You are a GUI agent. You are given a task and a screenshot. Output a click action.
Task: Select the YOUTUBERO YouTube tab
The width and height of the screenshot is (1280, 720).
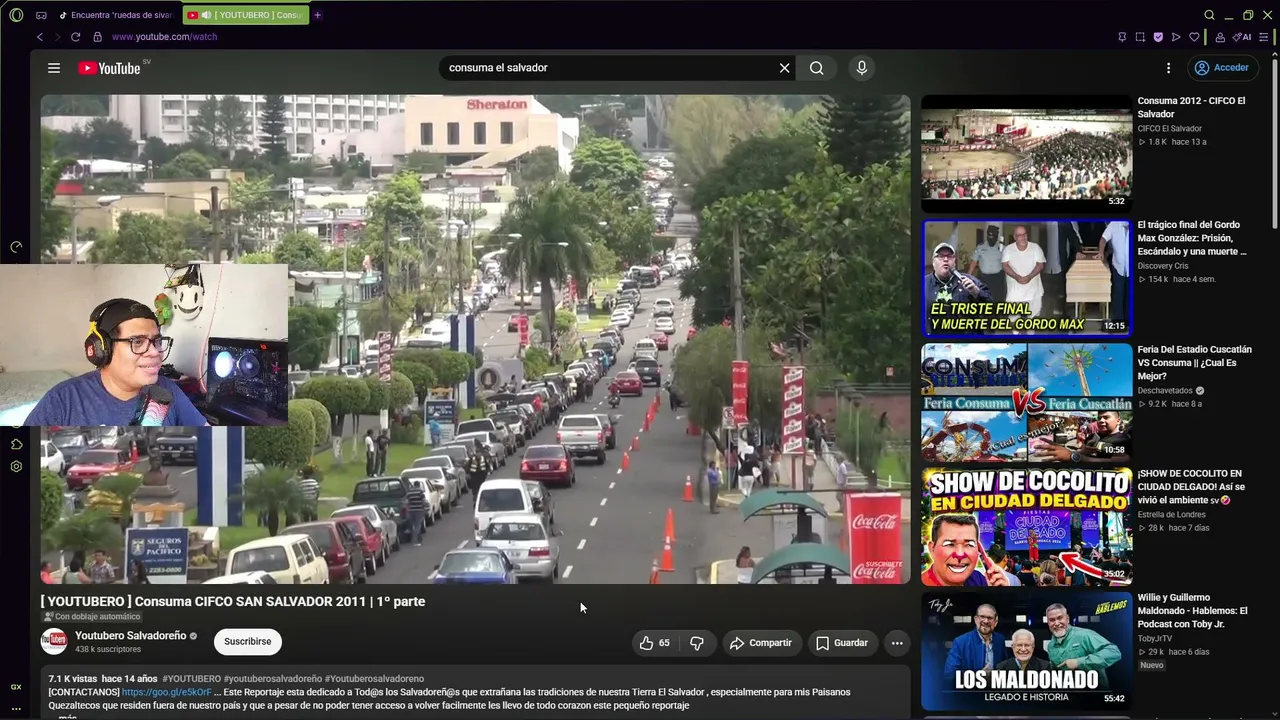click(x=248, y=15)
